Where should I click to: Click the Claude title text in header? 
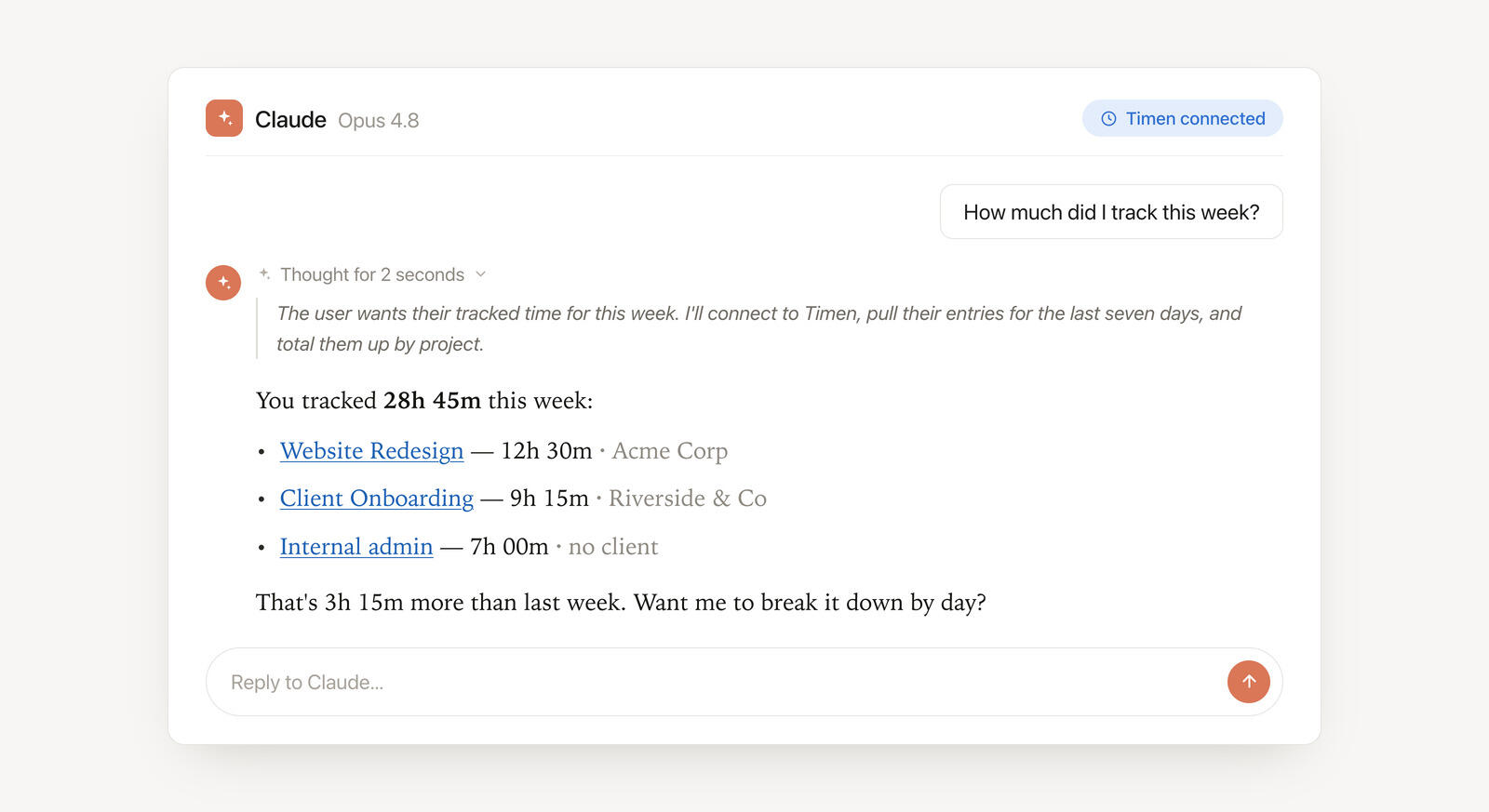290,120
